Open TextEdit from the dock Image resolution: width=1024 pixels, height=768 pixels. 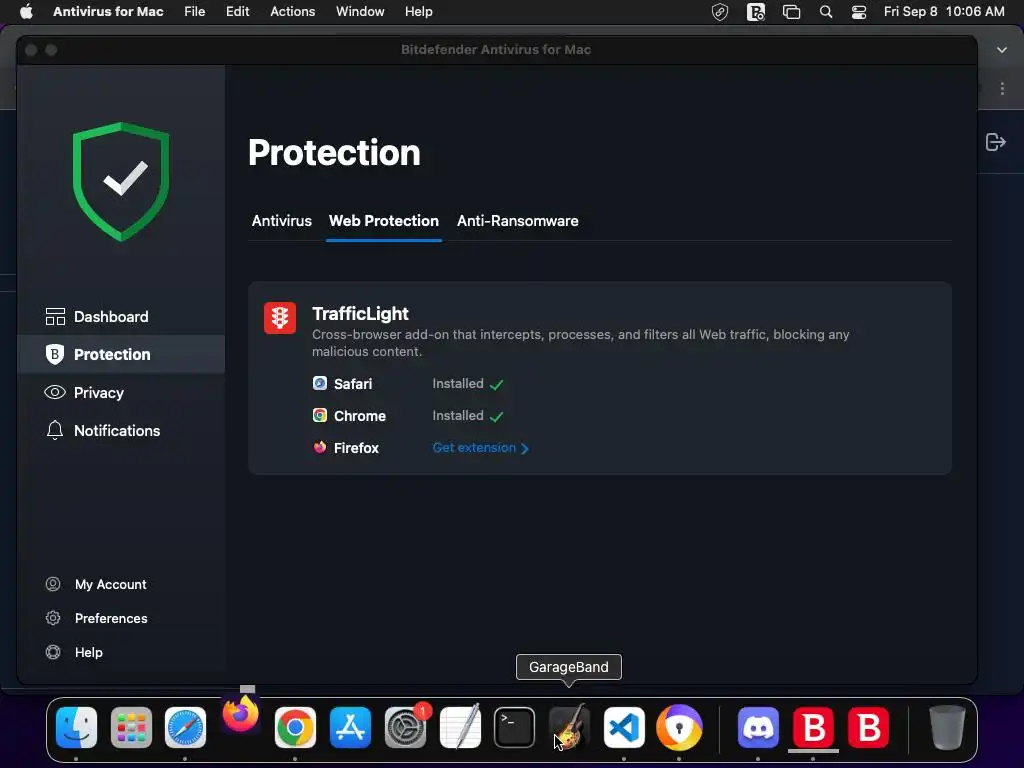click(x=460, y=727)
